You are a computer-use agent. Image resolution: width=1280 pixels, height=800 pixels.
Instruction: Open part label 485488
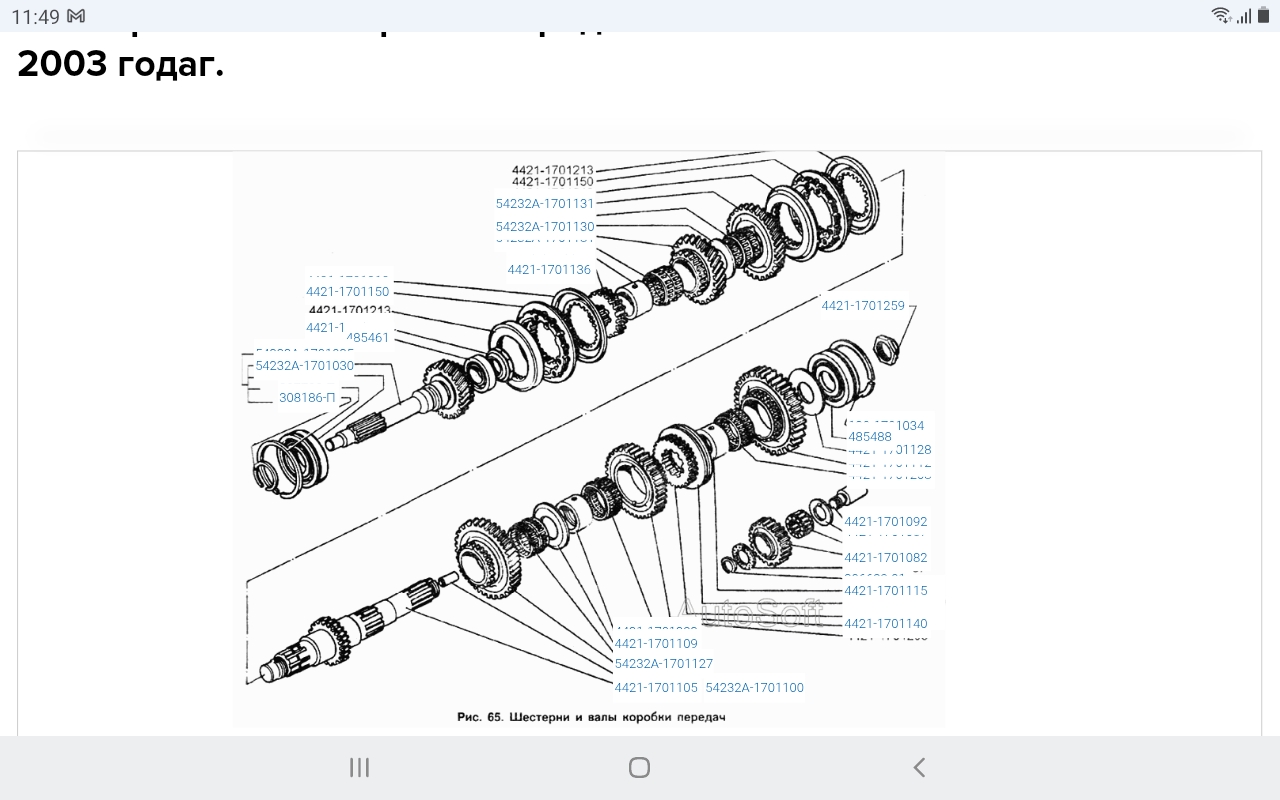pos(870,437)
